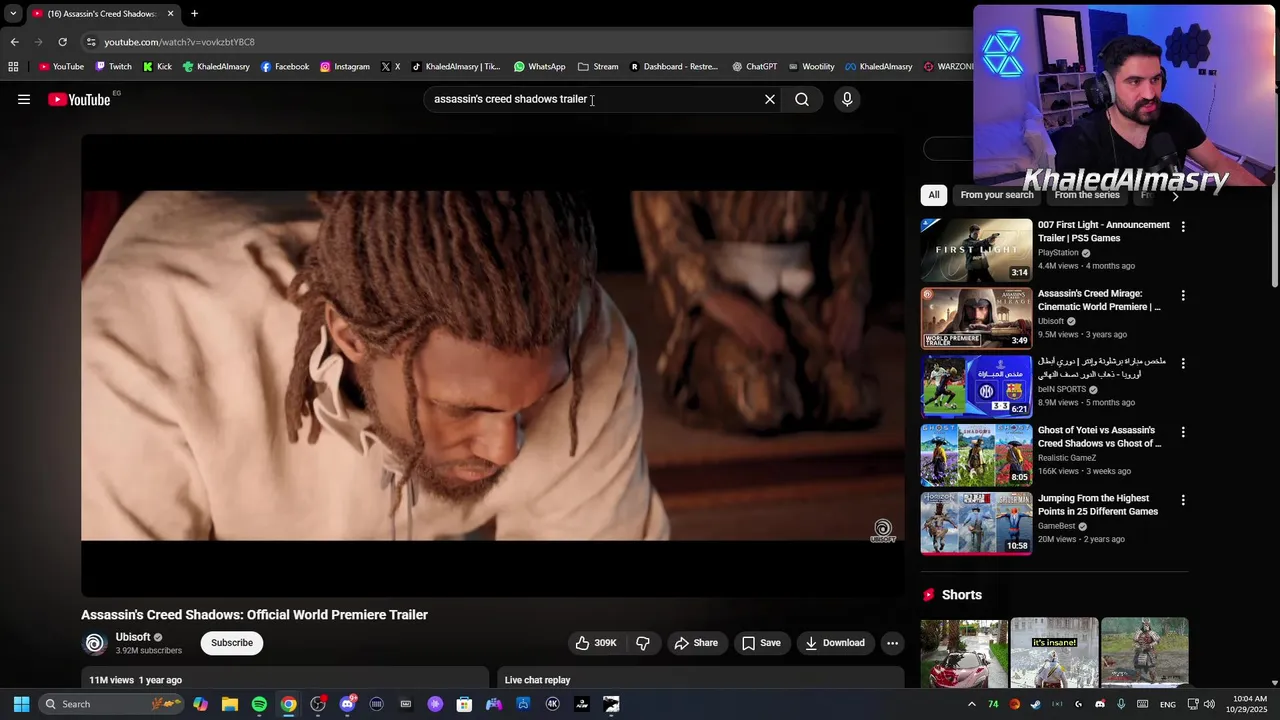This screenshot has width=1280, height=720.
Task: Open options for the Jumping From Highest Points video
Action: tap(1183, 500)
